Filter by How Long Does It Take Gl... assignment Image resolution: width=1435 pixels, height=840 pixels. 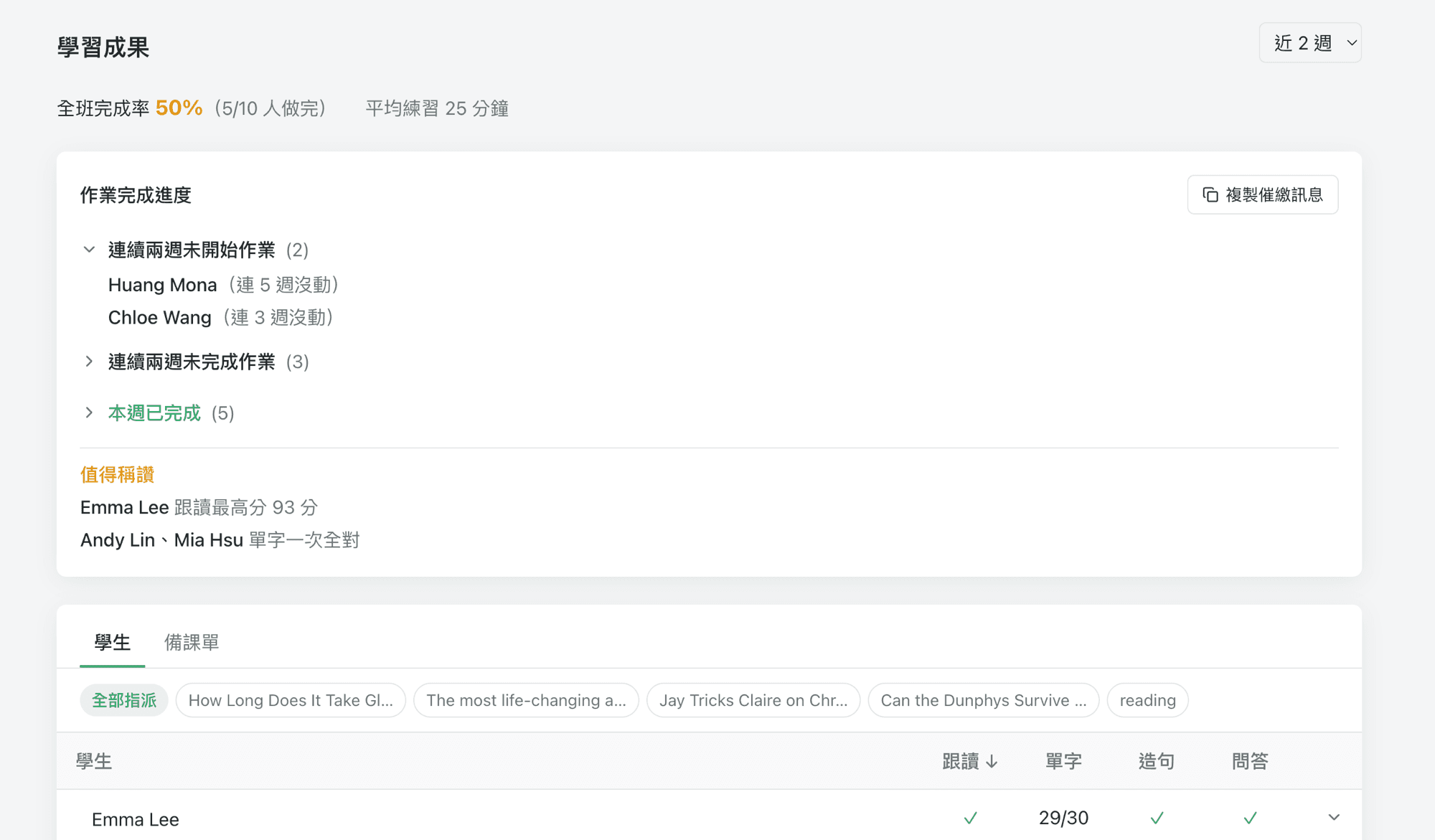[x=291, y=700]
